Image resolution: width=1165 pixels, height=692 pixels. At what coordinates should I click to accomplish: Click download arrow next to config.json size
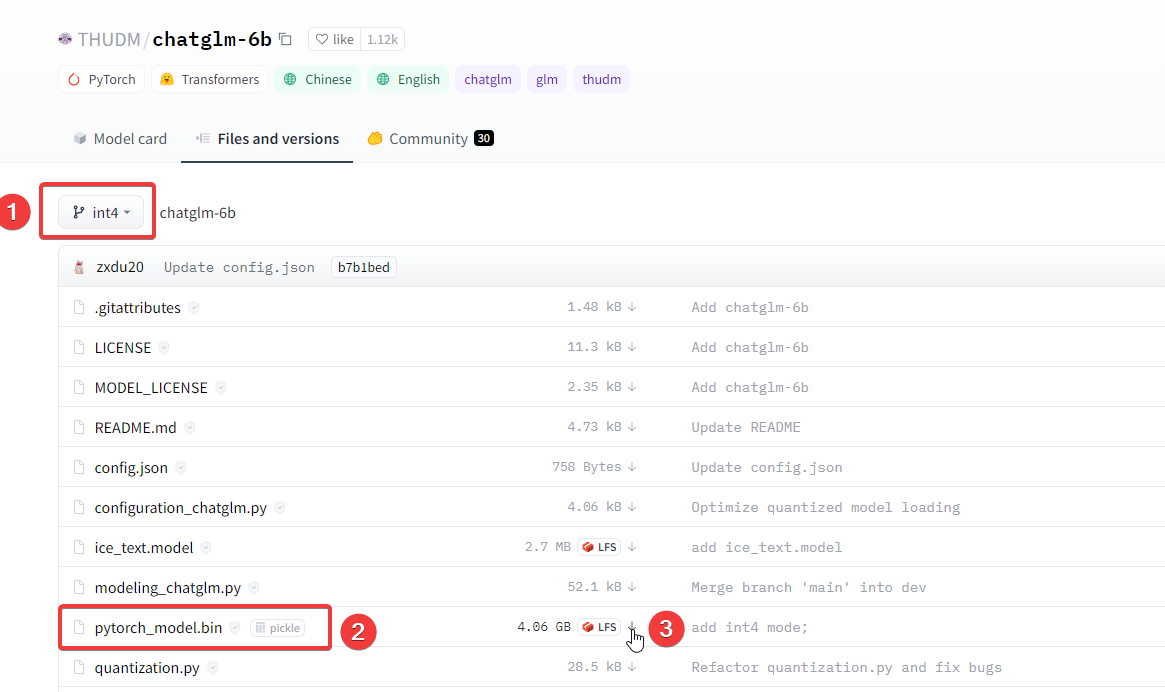(x=632, y=467)
